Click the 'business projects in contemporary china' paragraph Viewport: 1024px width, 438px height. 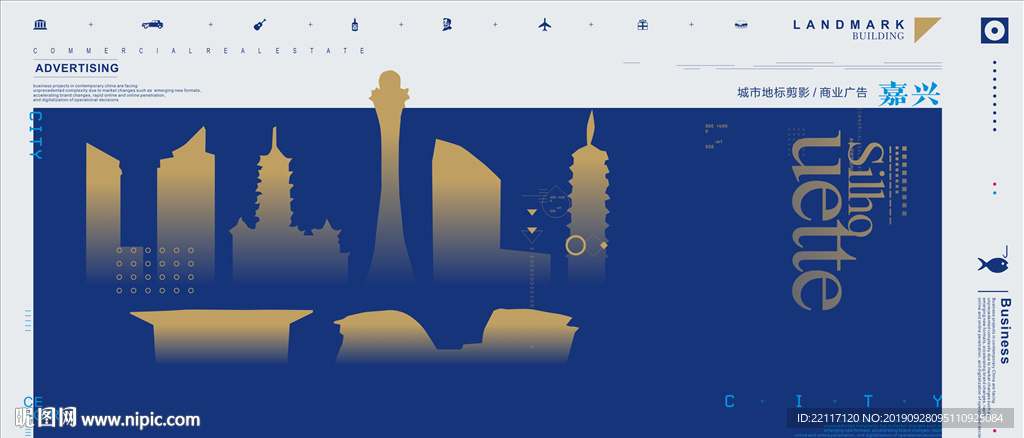tap(118, 93)
